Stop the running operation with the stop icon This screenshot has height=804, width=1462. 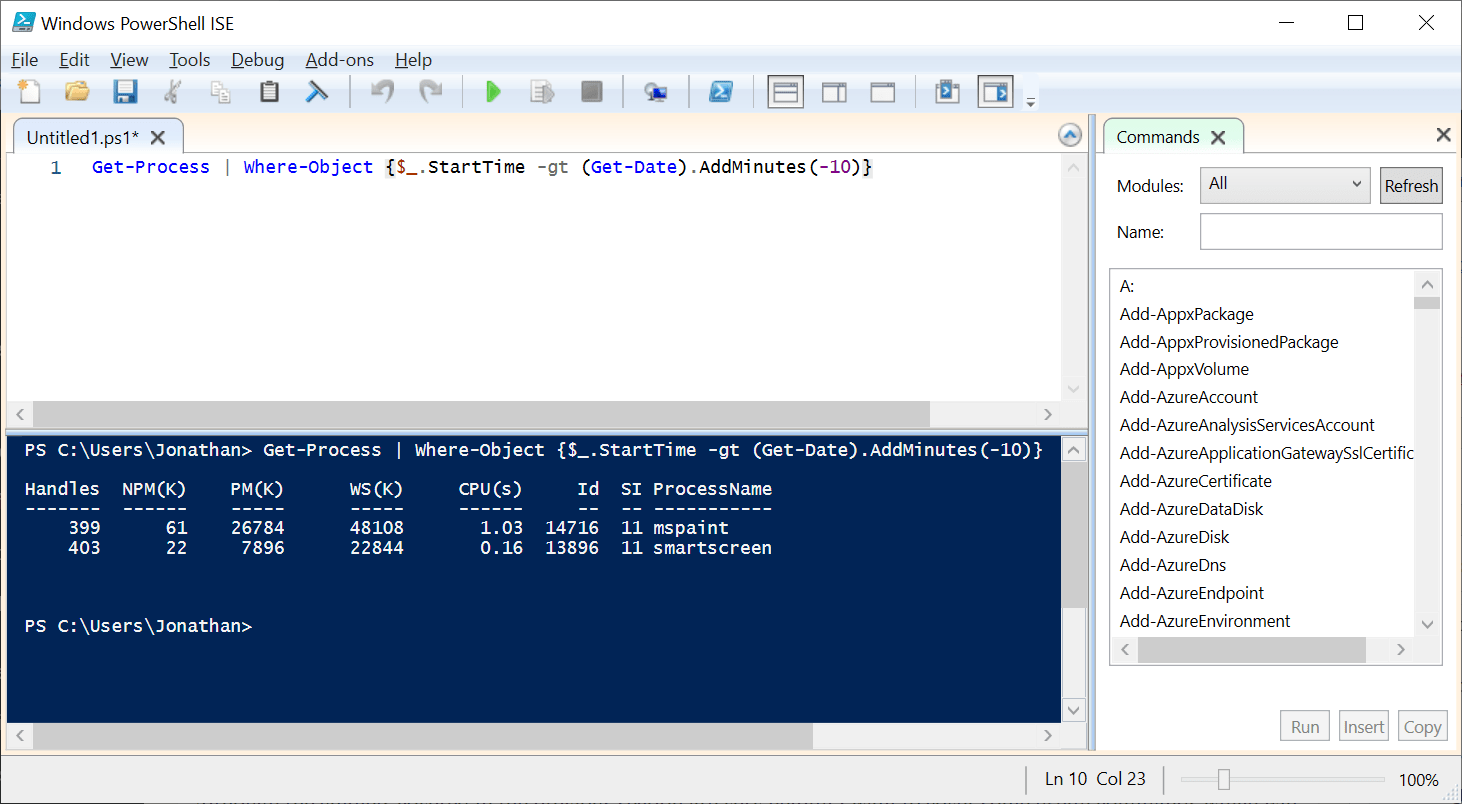pyautogui.click(x=592, y=92)
